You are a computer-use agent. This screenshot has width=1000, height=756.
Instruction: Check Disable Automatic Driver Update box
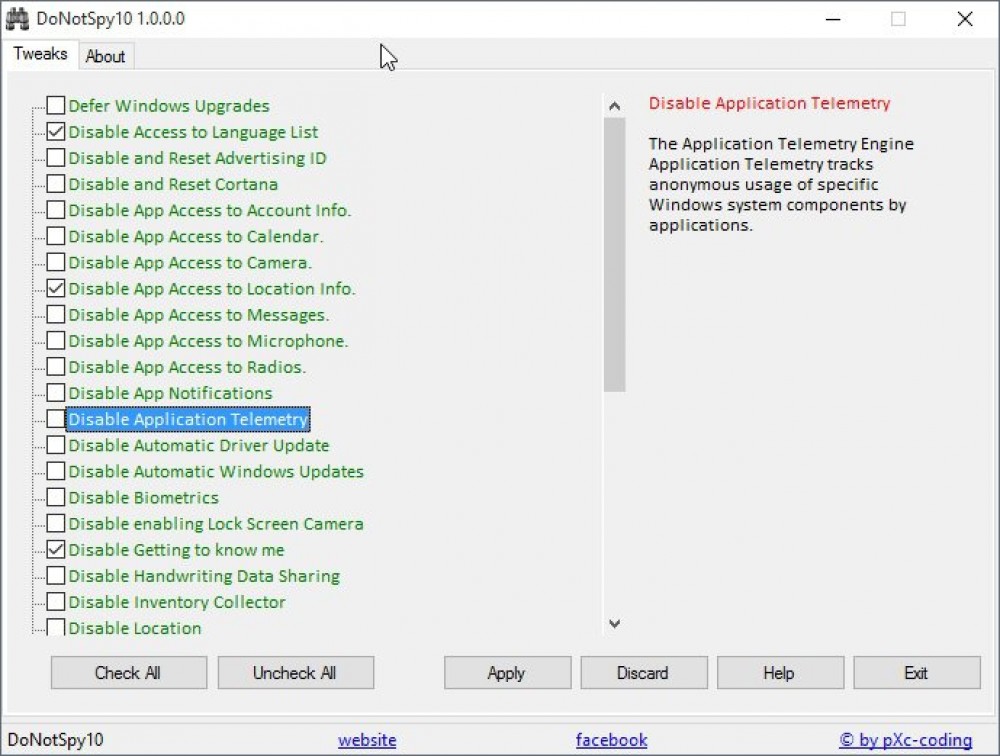click(56, 445)
